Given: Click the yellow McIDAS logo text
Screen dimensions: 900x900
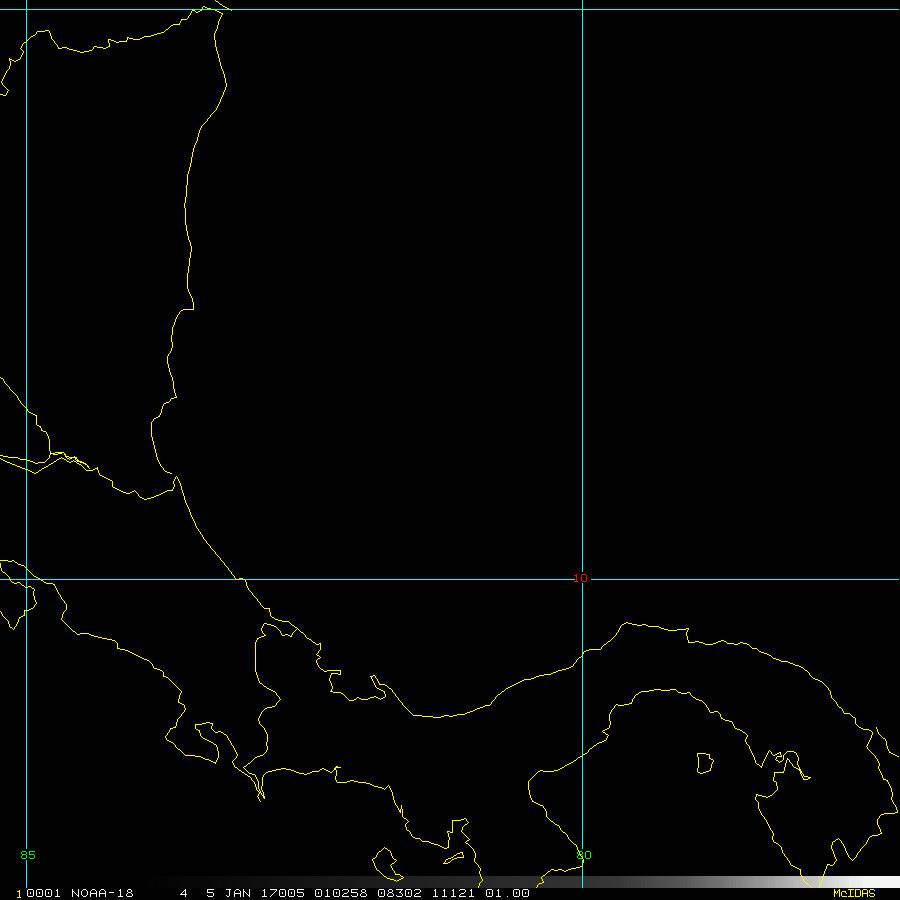Looking at the screenshot, I should pyautogui.click(x=854, y=893).
